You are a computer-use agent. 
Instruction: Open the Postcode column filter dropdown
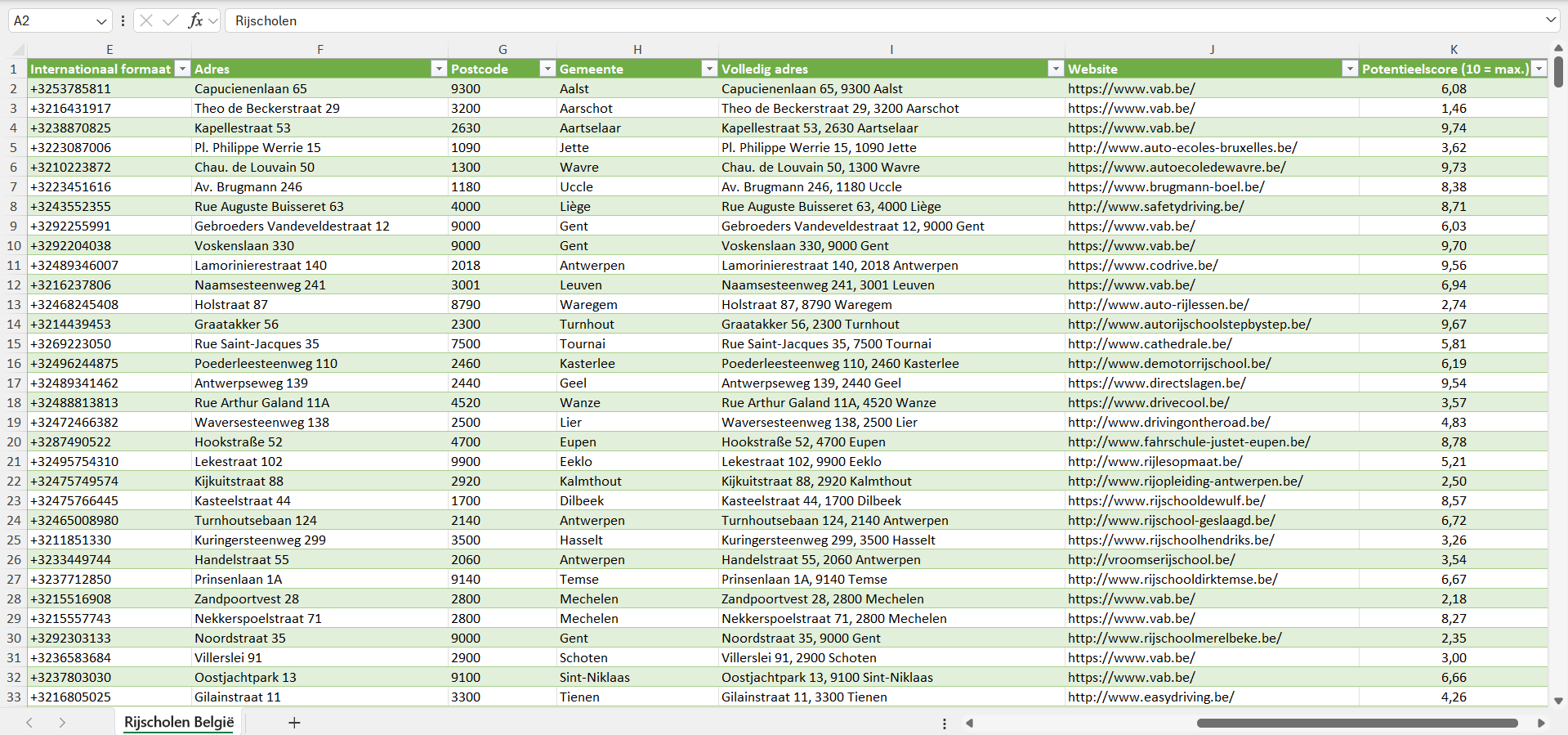547,69
